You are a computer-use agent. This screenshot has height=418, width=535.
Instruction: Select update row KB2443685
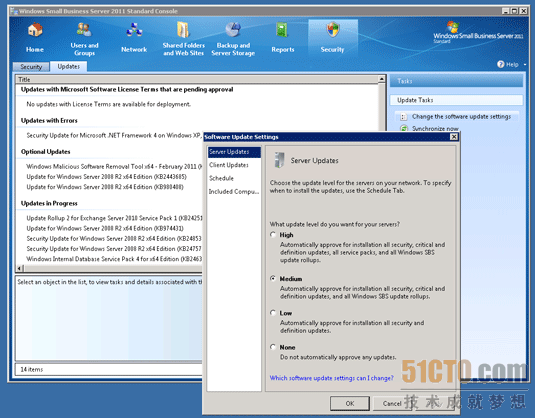(106, 177)
